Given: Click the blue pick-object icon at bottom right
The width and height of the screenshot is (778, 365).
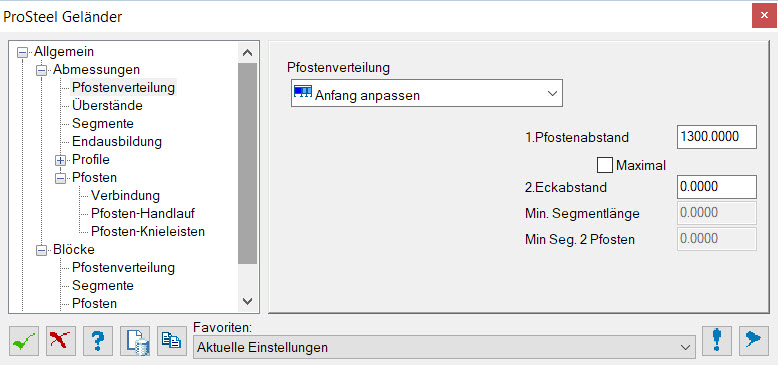Looking at the screenshot, I should tap(754, 341).
